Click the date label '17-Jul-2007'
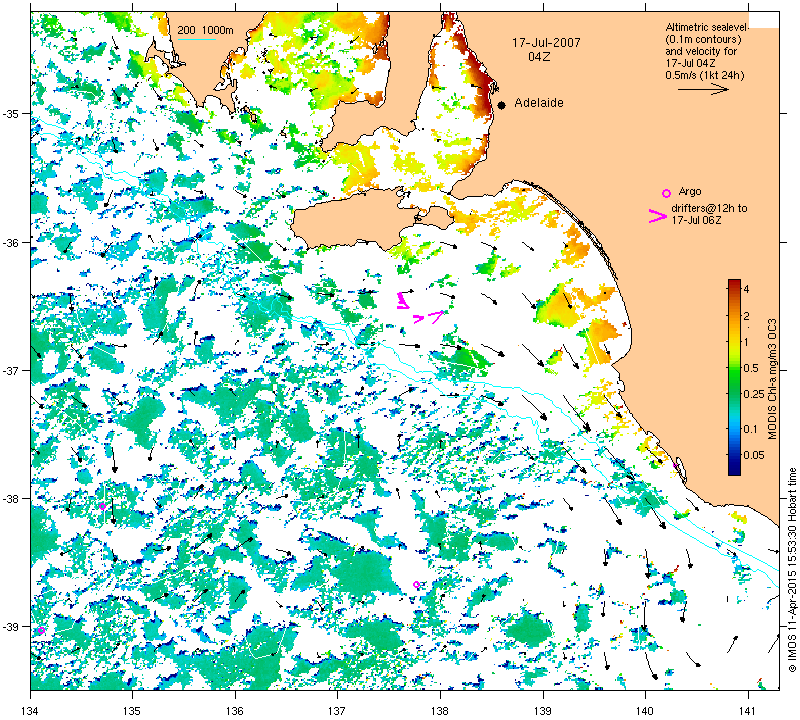 546,43
